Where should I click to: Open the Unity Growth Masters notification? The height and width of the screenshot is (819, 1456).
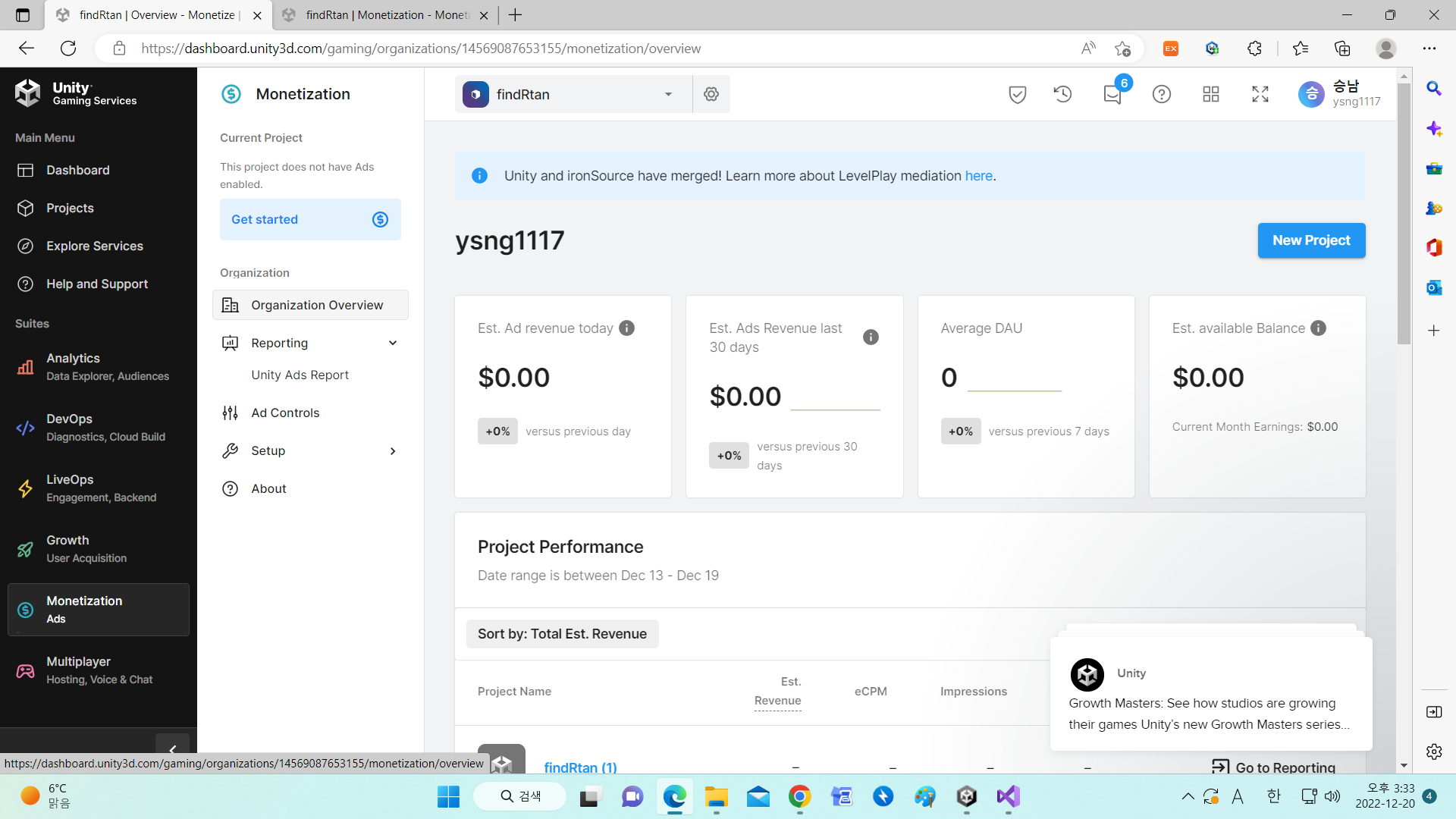[1211, 693]
